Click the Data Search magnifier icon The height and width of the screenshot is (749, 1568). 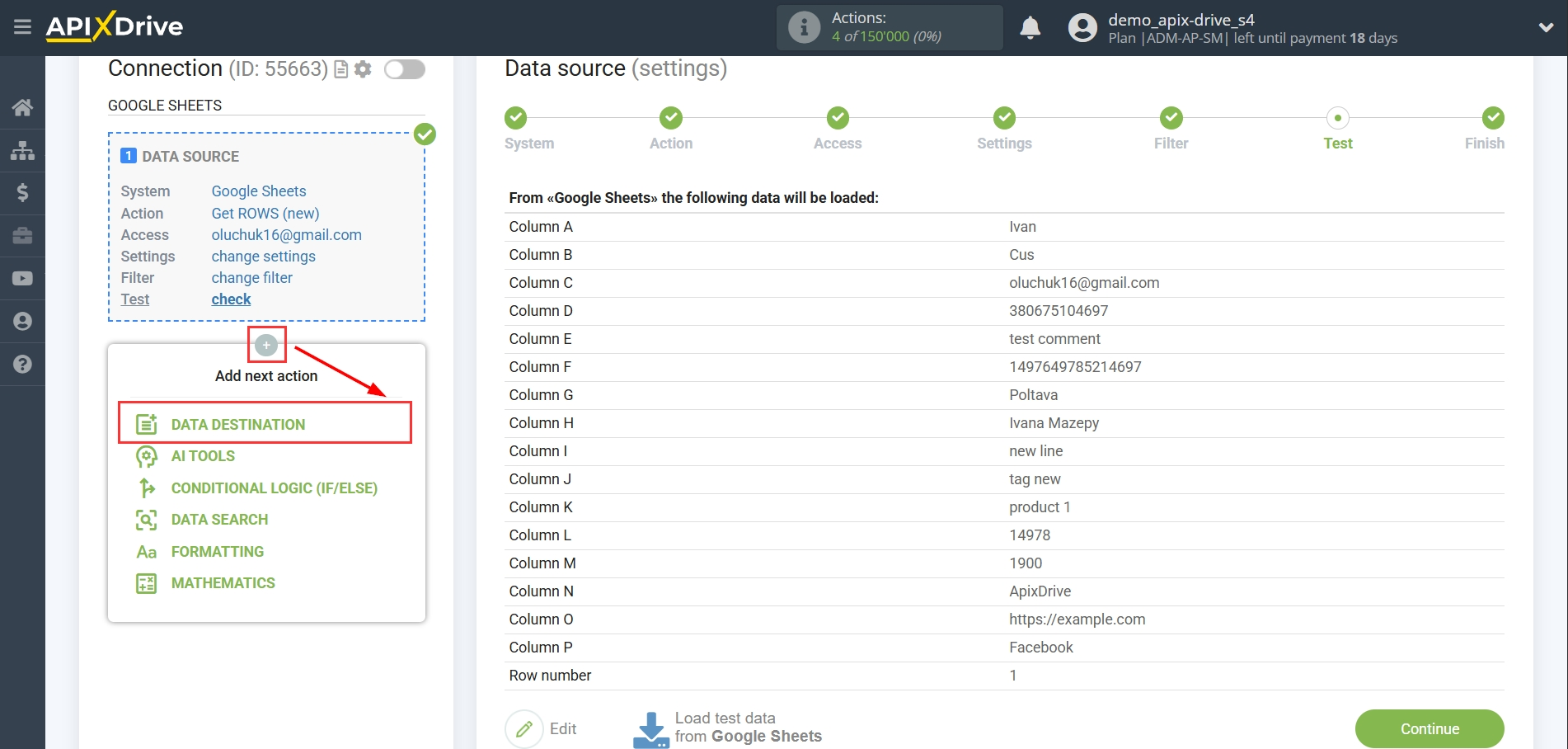click(146, 520)
